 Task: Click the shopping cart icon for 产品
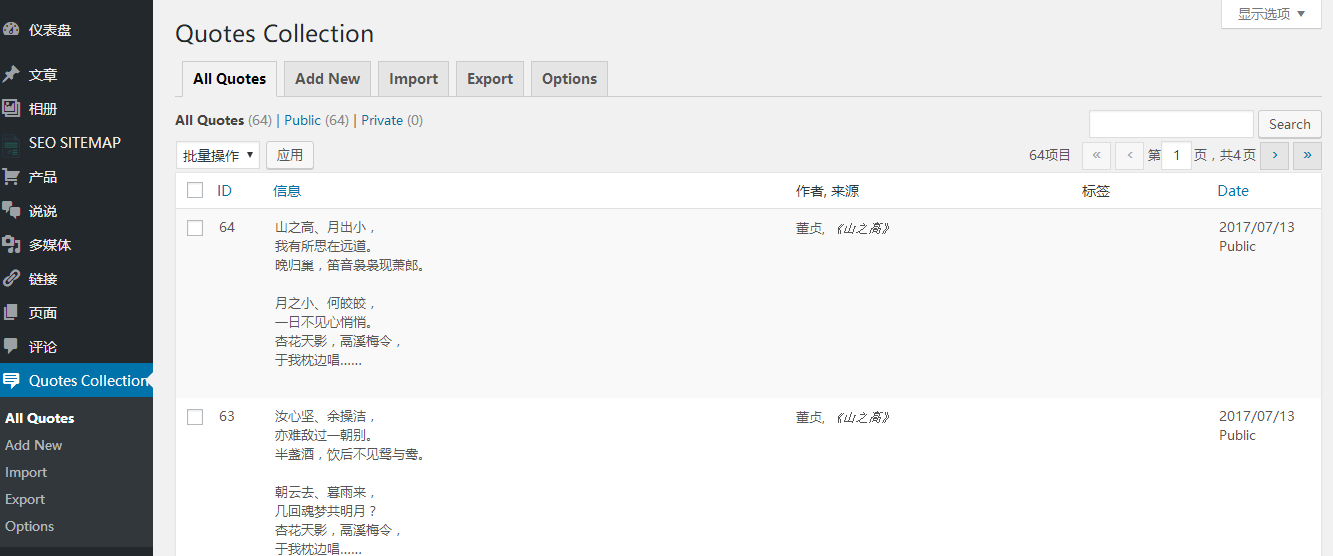11,177
